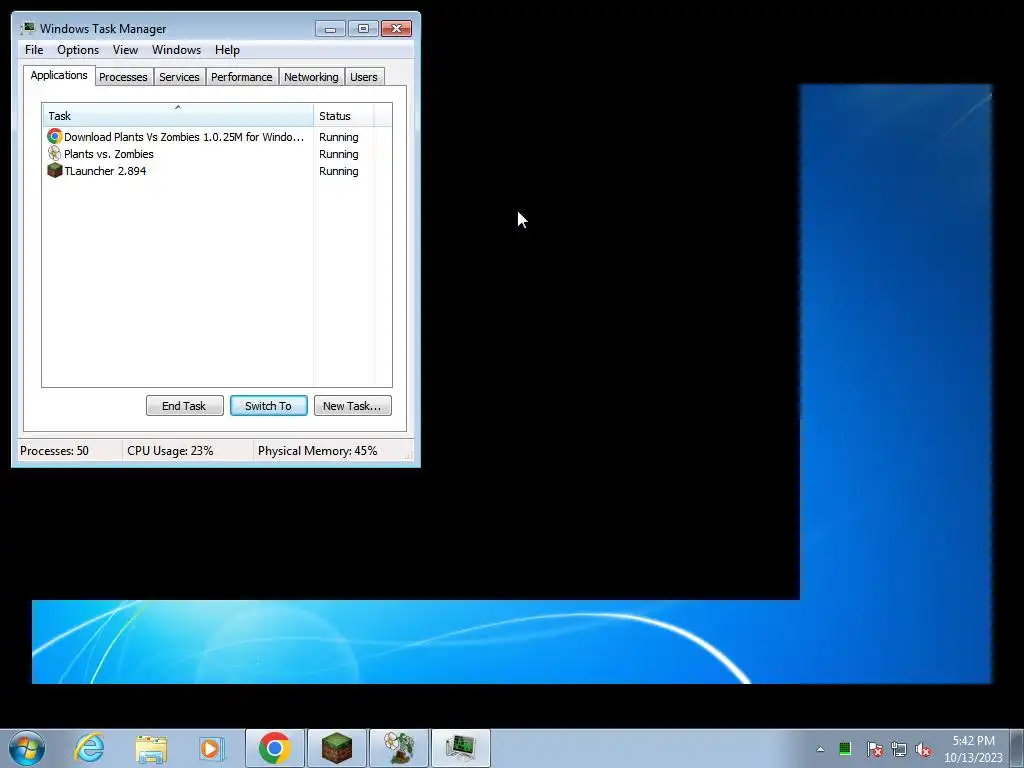1024x768 pixels.
Task: Close the Windows Task Manager window
Action: click(x=396, y=29)
